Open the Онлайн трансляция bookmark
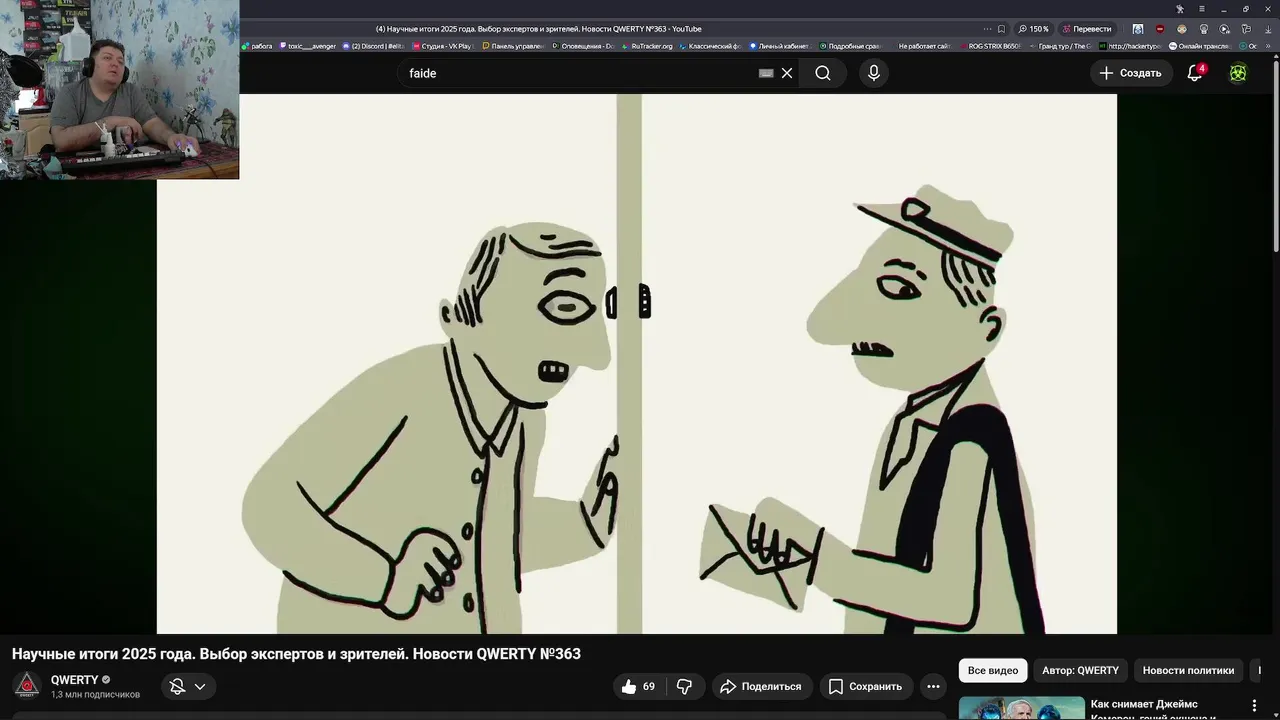Screen dimensions: 1280x720 (x=1200, y=46)
